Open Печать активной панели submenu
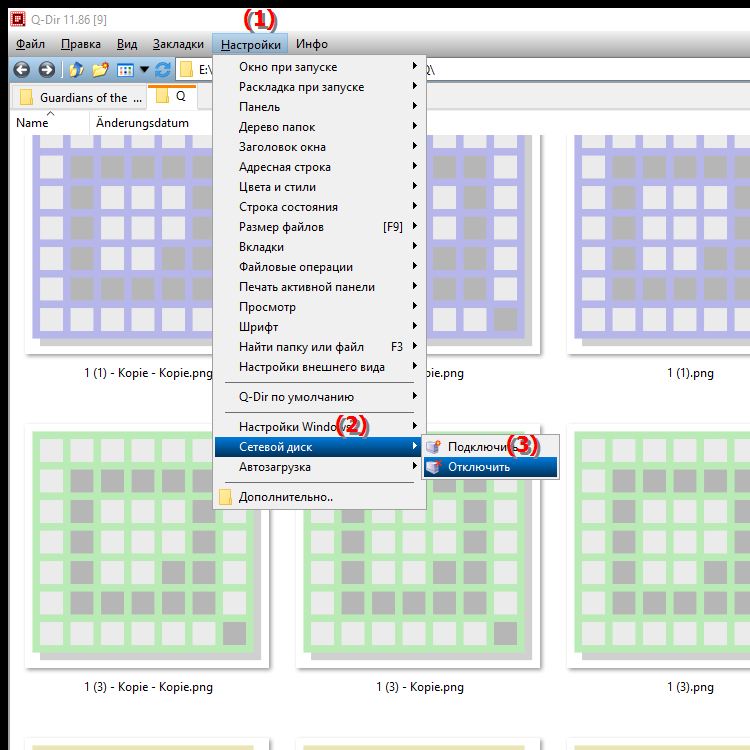Screen dimensions: 750x750 pyautogui.click(x=320, y=287)
